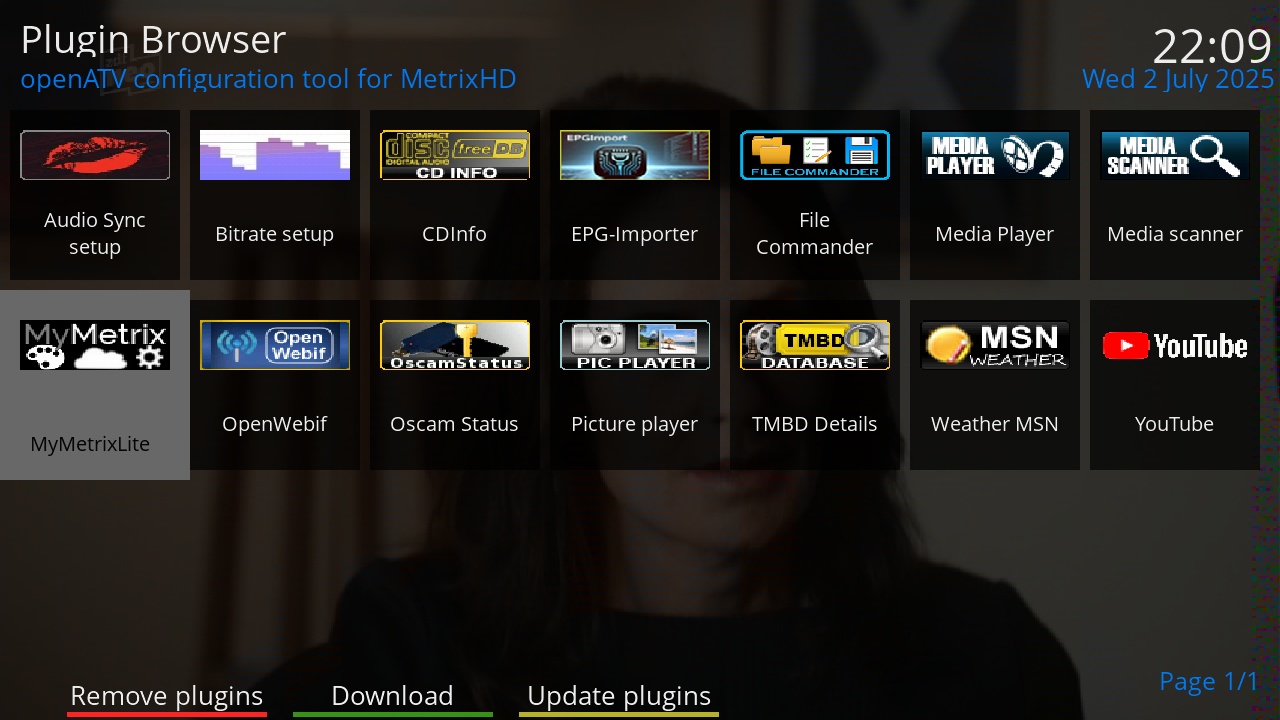Viewport: 1280px width, 720px height.
Task: Launch the Media Player icon
Action: pyautogui.click(x=995, y=156)
